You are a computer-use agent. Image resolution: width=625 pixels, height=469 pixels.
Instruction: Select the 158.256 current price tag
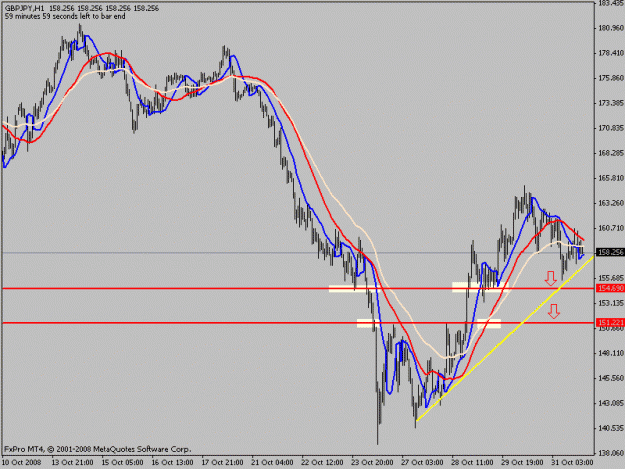[x=610, y=252]
